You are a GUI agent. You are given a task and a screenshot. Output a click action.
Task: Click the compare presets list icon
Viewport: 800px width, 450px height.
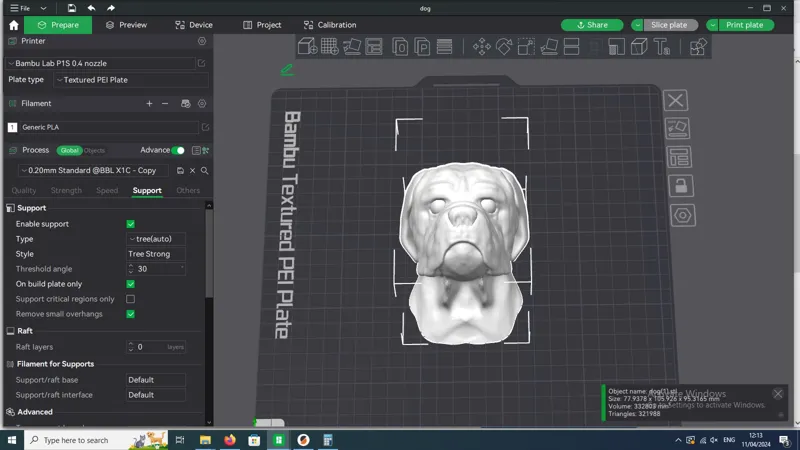click(x=196, y=151)
